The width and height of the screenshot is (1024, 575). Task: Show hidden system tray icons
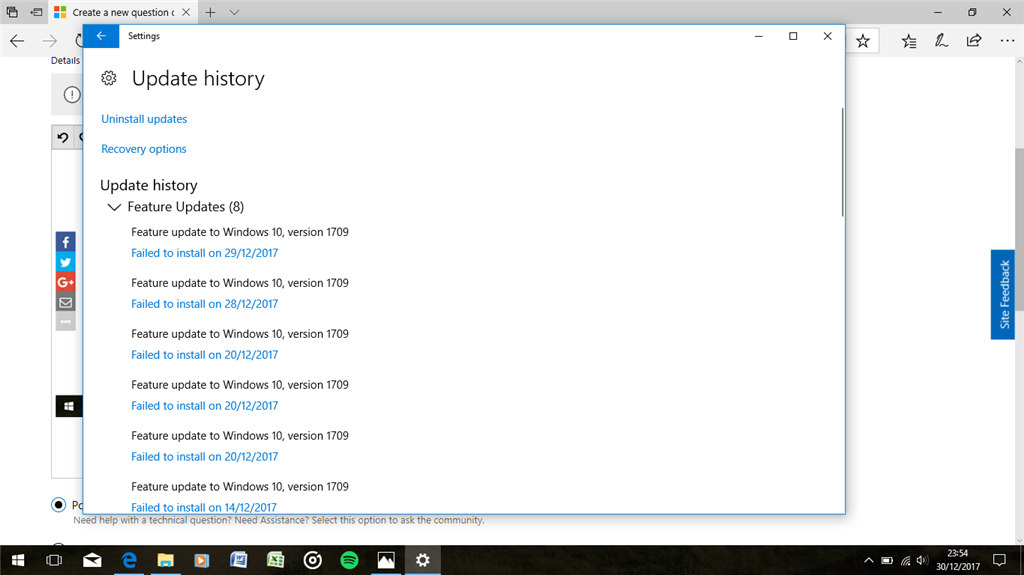tap(869, 560)
